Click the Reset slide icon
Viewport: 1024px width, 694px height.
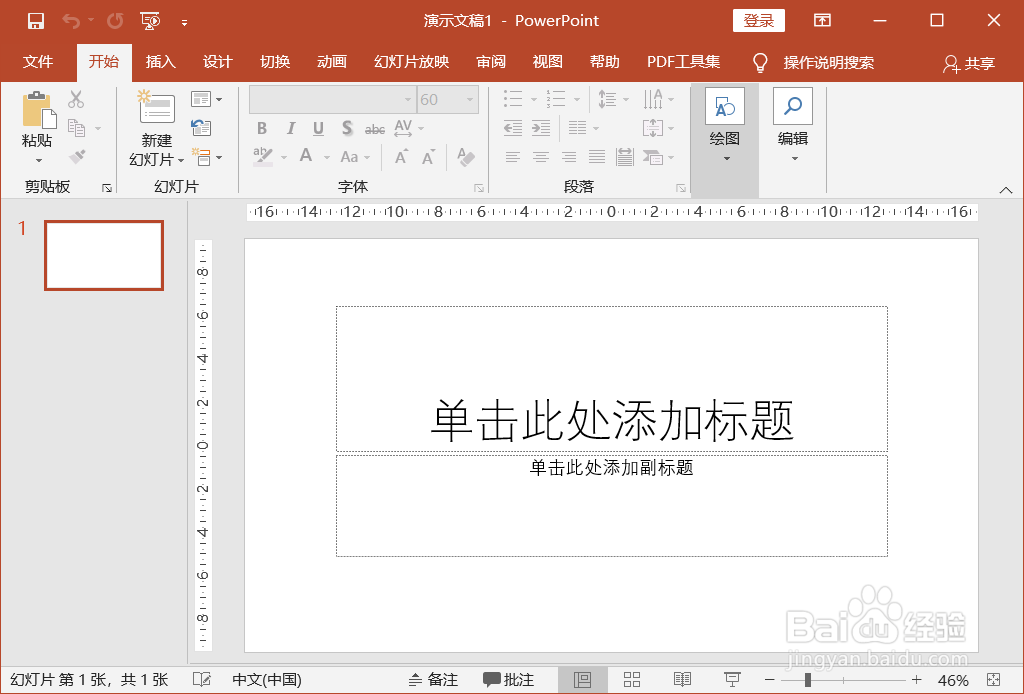click(x=201, y=127)
